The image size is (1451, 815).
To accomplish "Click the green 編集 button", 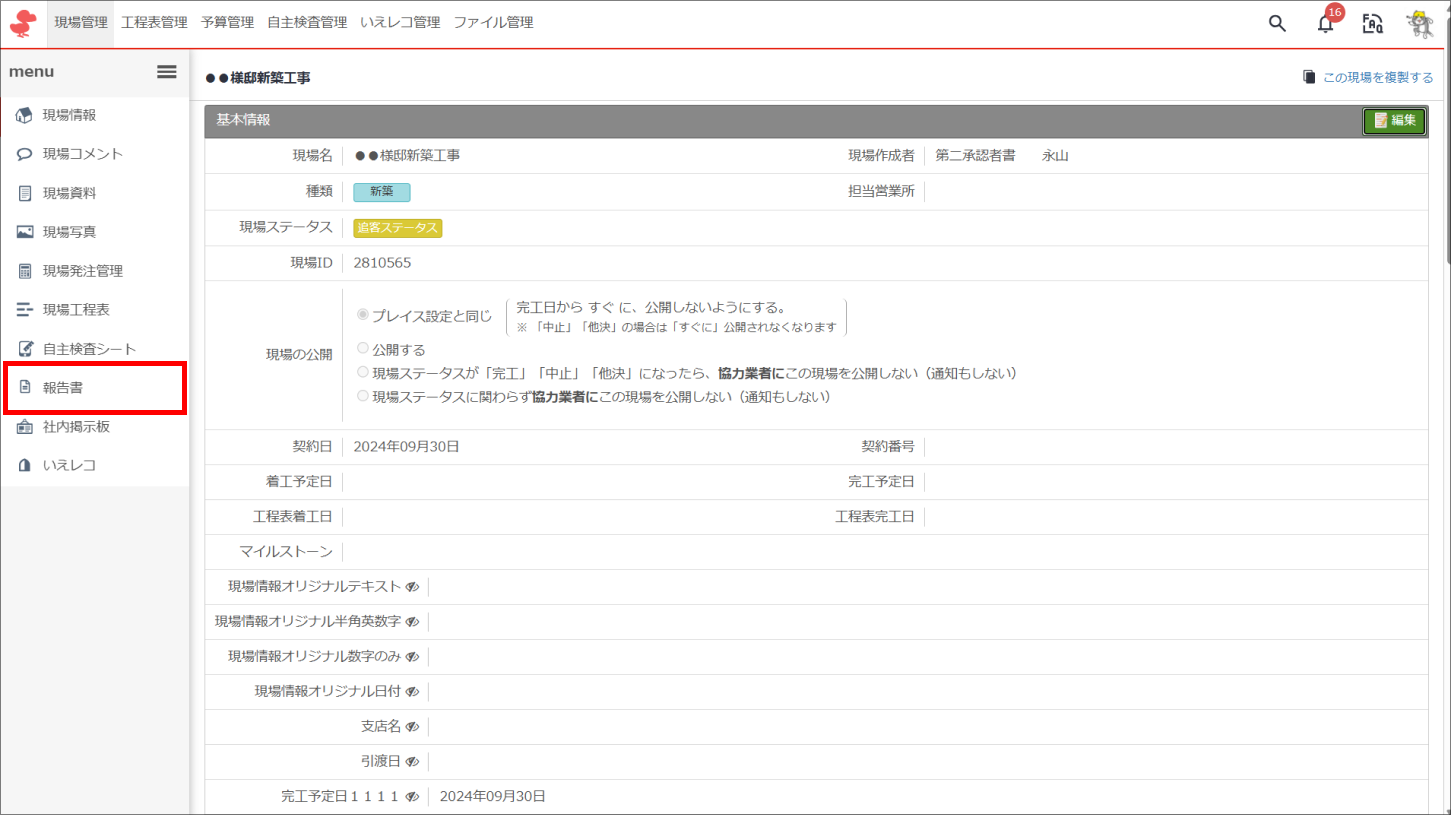I will (1394, 120).
